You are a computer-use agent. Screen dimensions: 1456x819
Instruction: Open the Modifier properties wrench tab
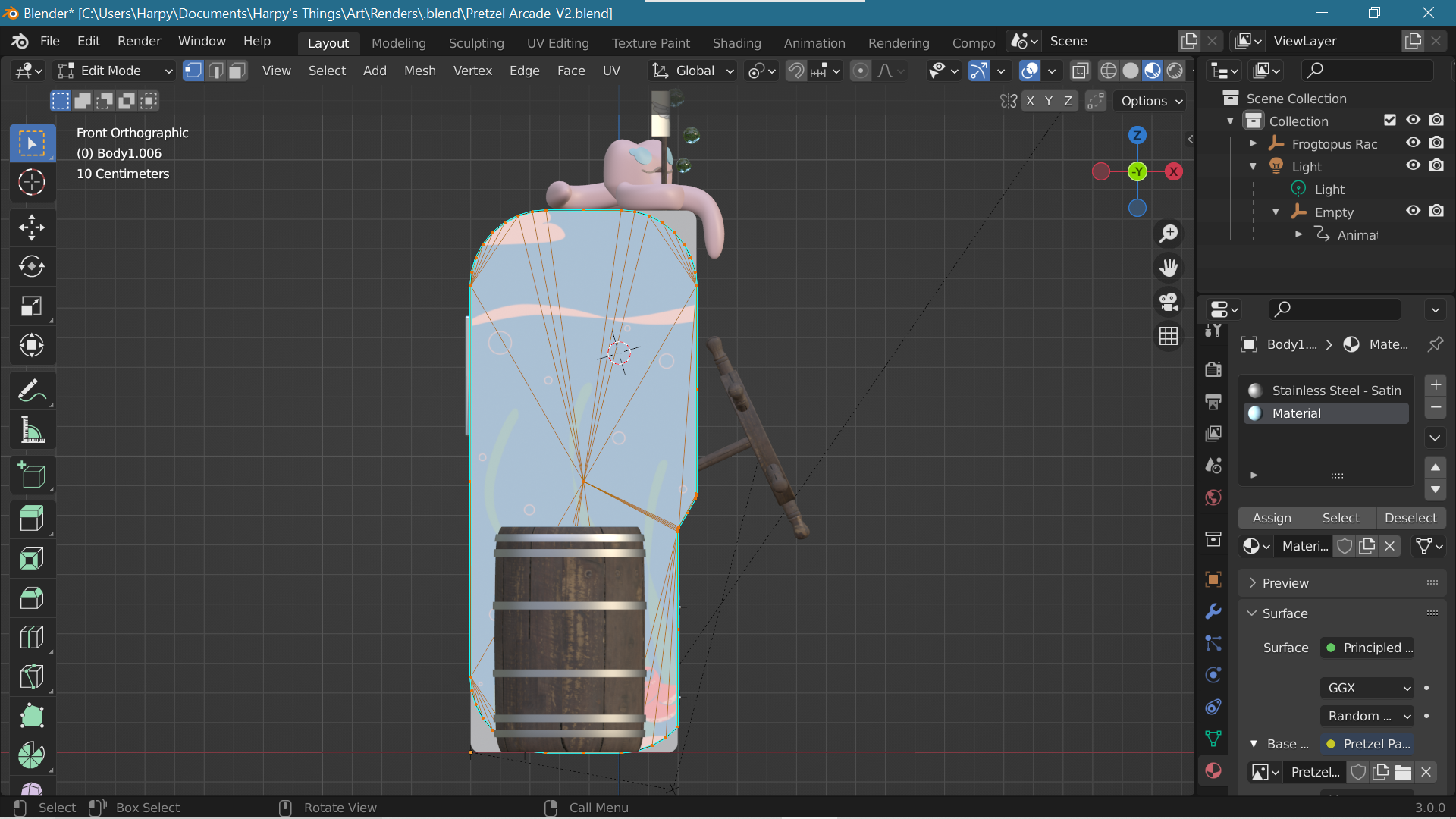1213,611
